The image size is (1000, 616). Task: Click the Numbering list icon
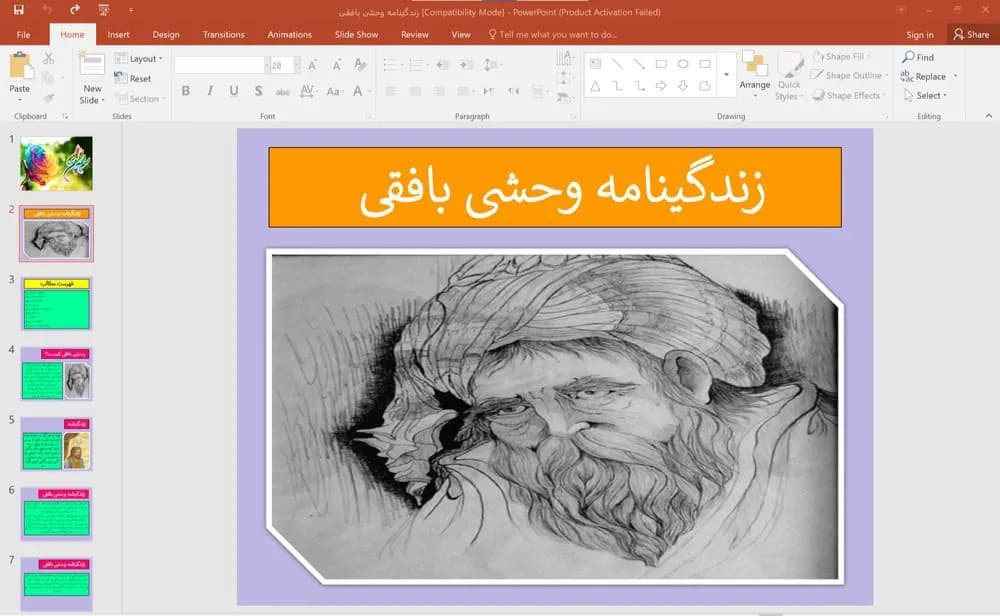point(418,65)
